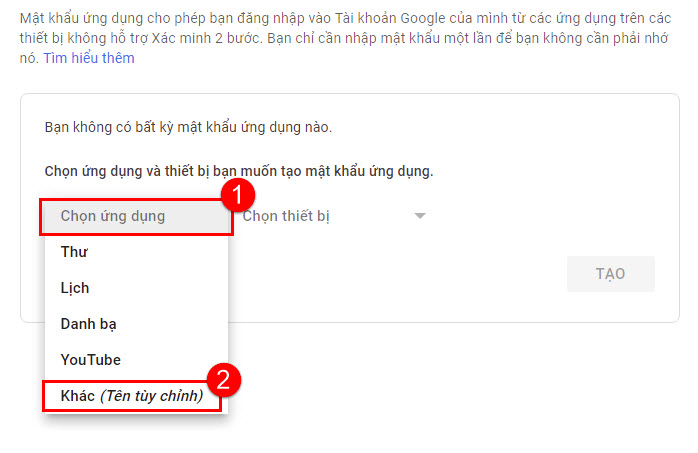This screenshot has height=453, width=698.
Task: Click the bold "Chọn ứng dụng và thiết bị" instruction
Action: 239,171
